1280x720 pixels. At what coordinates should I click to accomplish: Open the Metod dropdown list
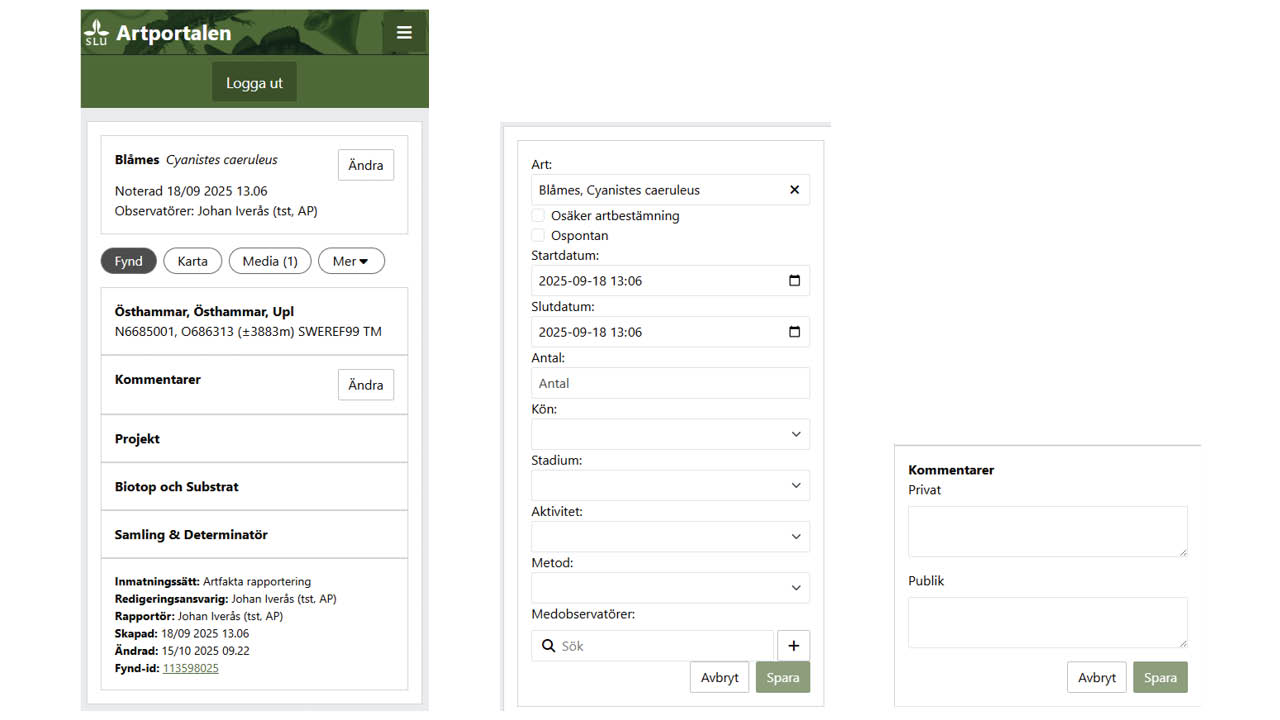pyautogui.click(x=670, y=588)
